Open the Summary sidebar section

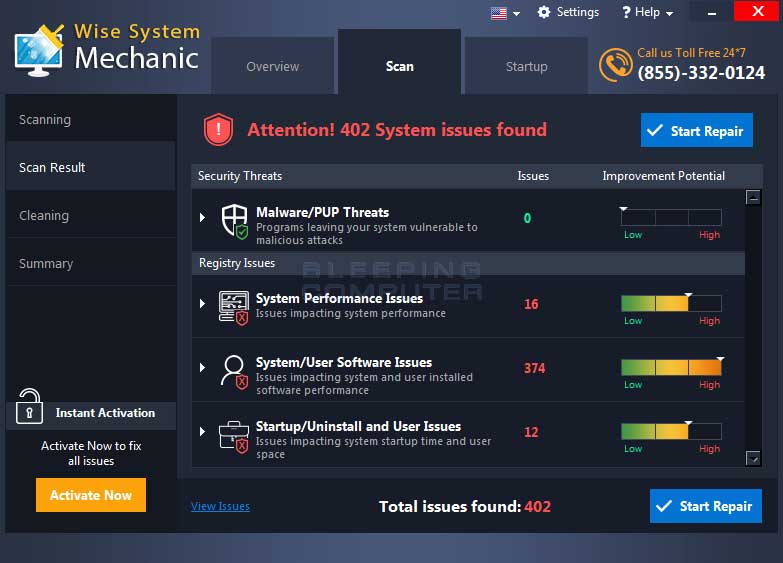coord(90,263)
